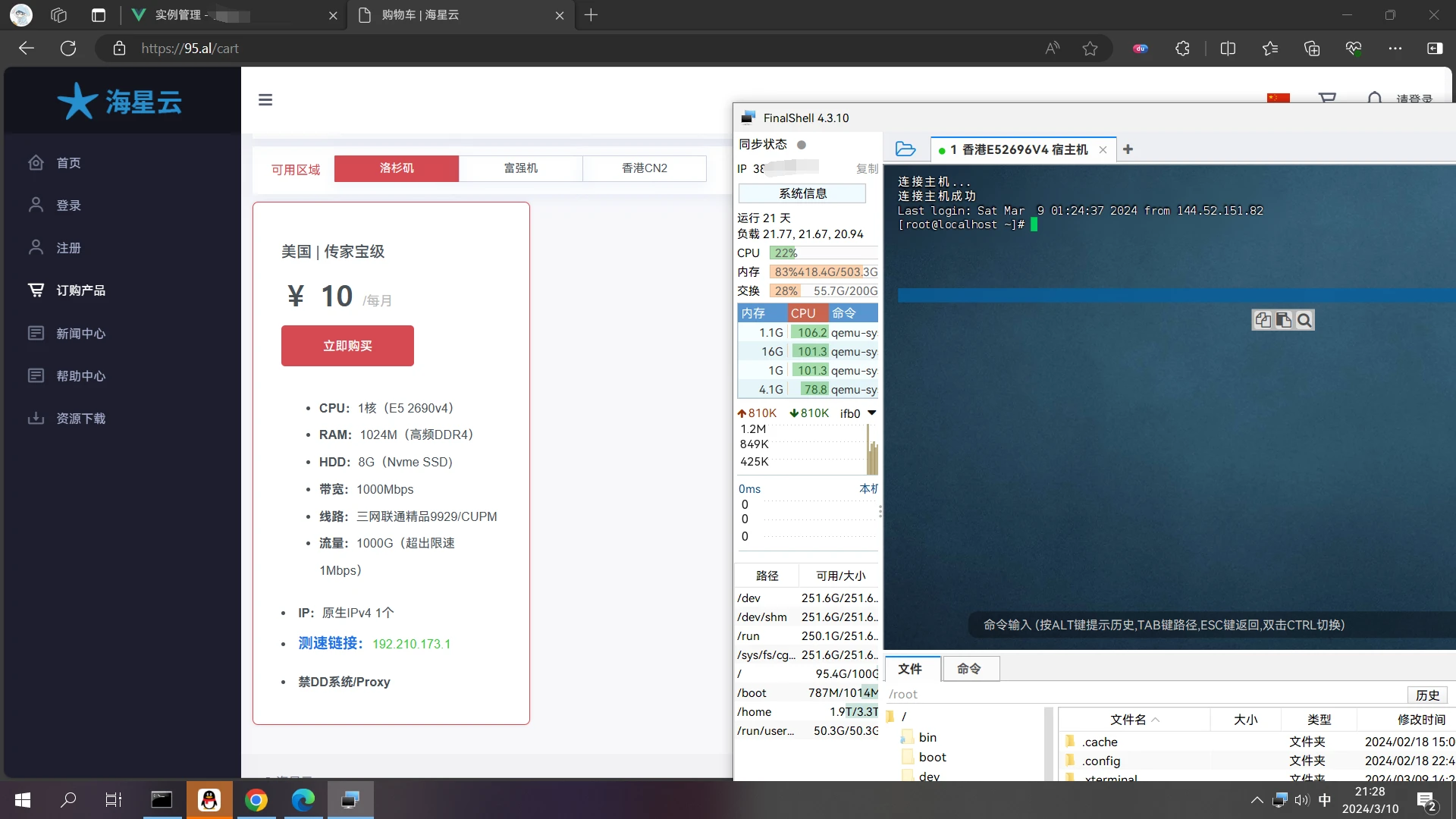
Task: Open the folder icon in FinalShell tab bar
Action: point(905,149)
